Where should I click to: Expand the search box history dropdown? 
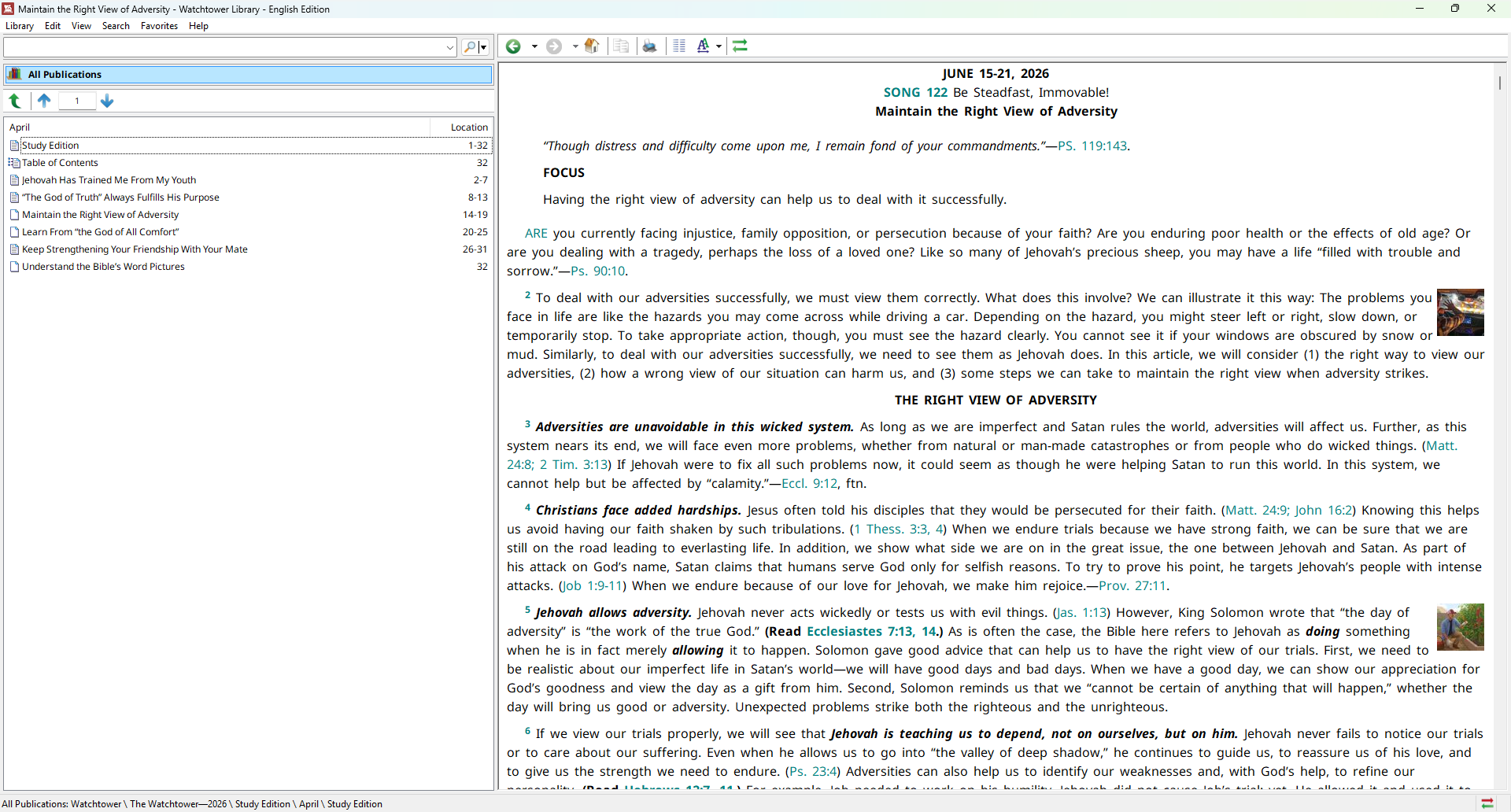point(450,47)
